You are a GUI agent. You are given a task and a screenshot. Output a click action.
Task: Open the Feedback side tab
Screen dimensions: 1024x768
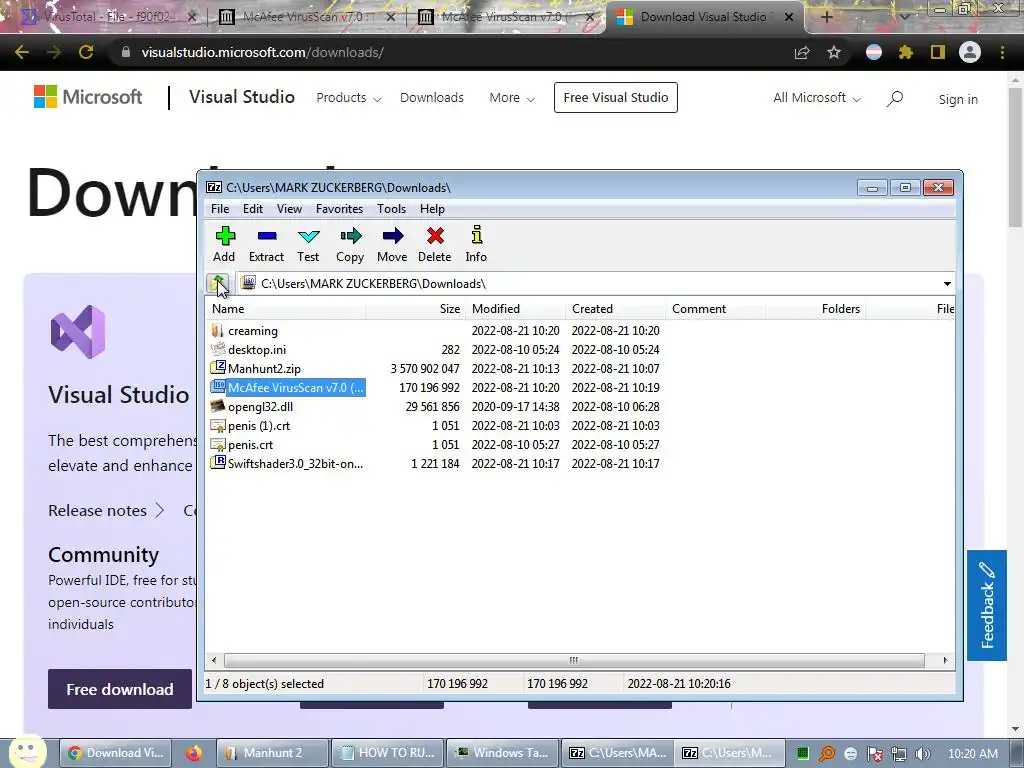coord(987,605)
